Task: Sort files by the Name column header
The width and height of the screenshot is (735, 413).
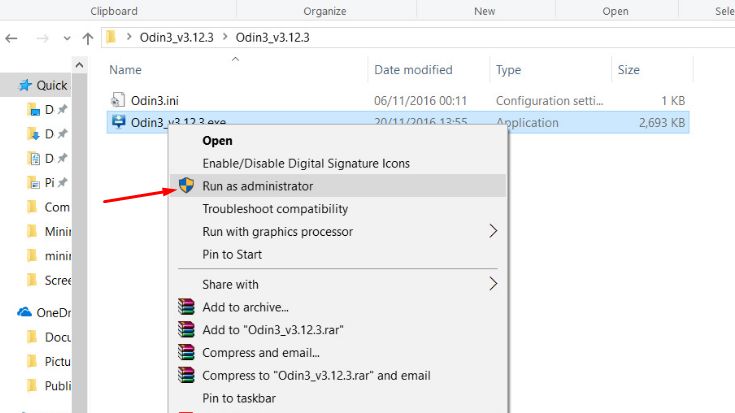Action: point(126,70)
